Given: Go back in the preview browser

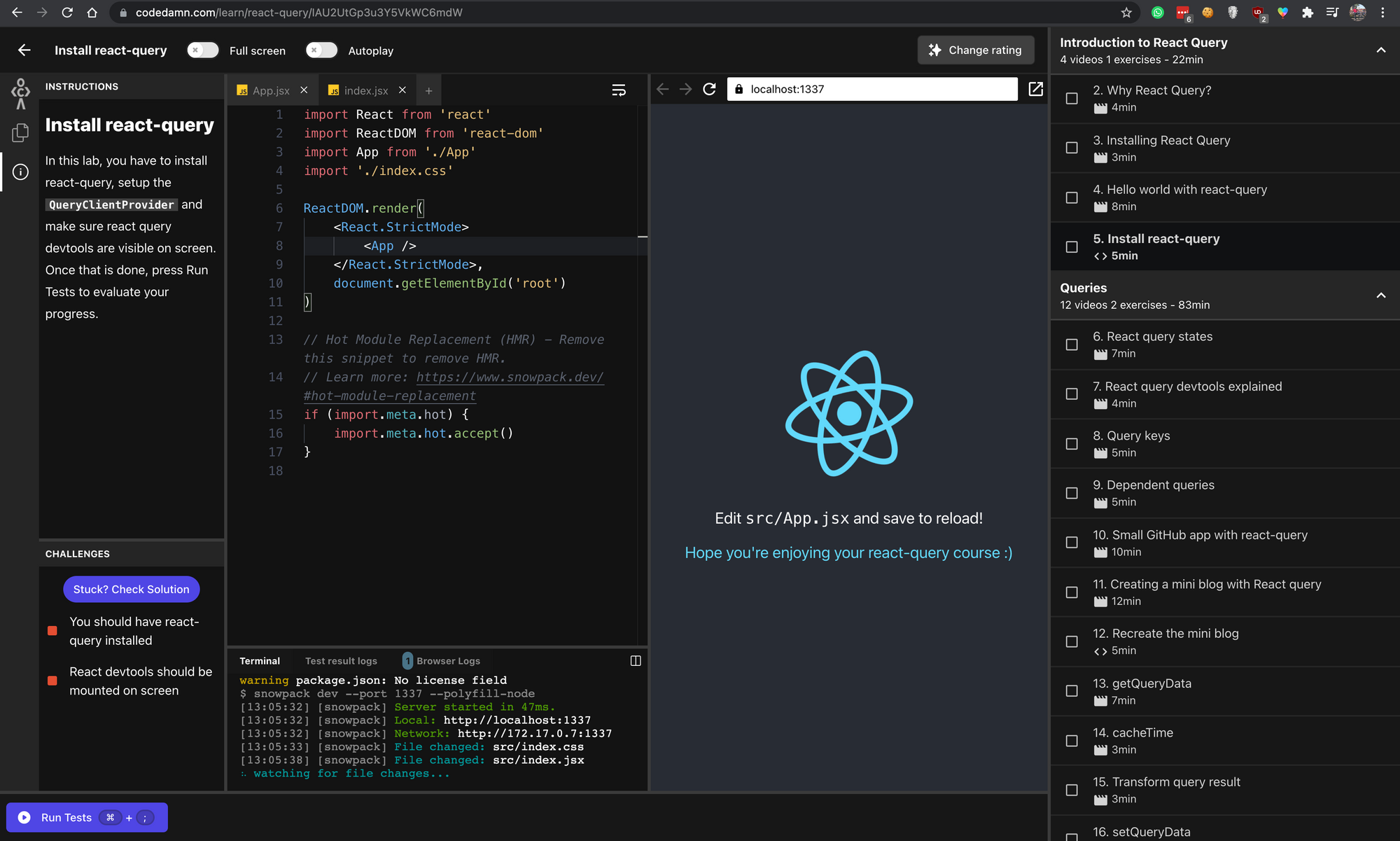Looking at the screenshot, I should pos(663,89).
